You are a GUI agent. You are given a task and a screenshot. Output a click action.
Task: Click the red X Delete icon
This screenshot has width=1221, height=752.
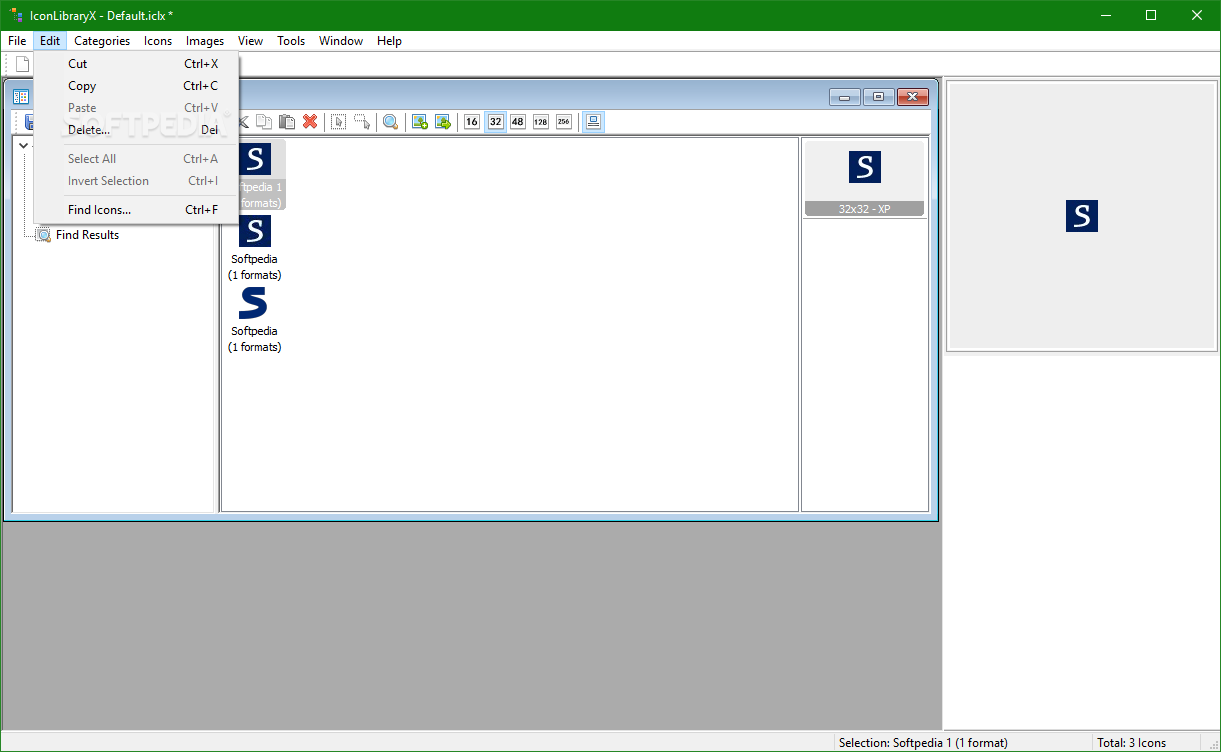click(310, 122)
